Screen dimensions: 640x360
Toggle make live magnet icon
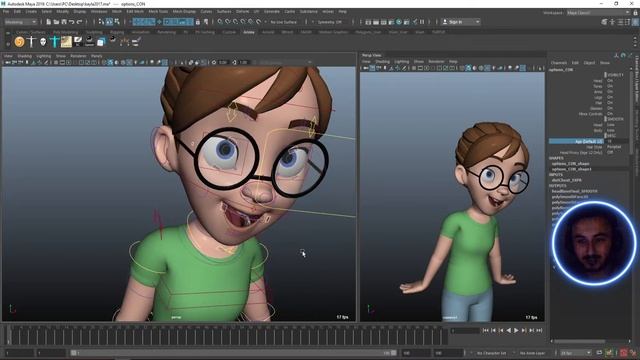258,22
